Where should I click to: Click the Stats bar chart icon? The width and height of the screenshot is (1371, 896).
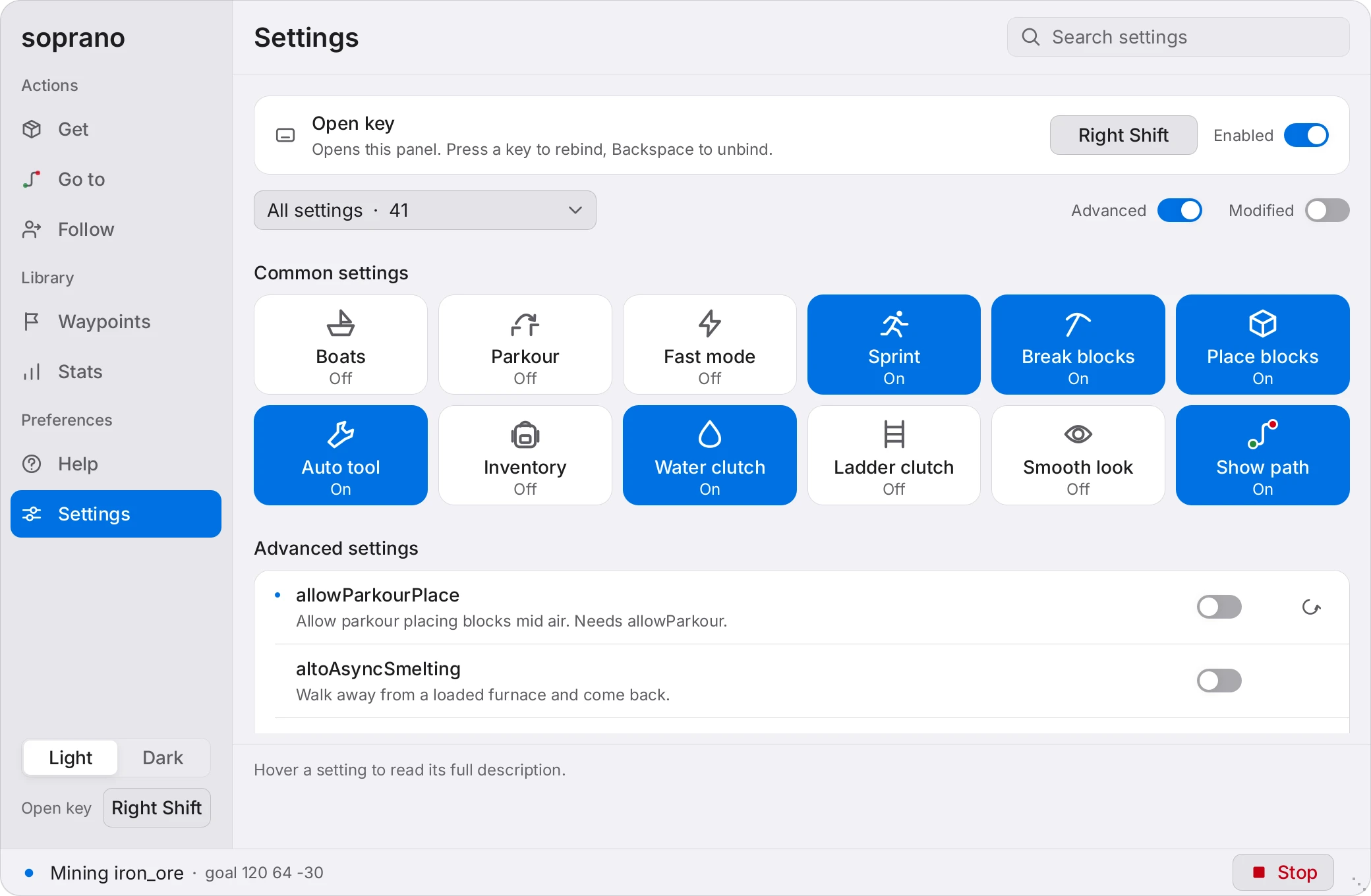32,372
